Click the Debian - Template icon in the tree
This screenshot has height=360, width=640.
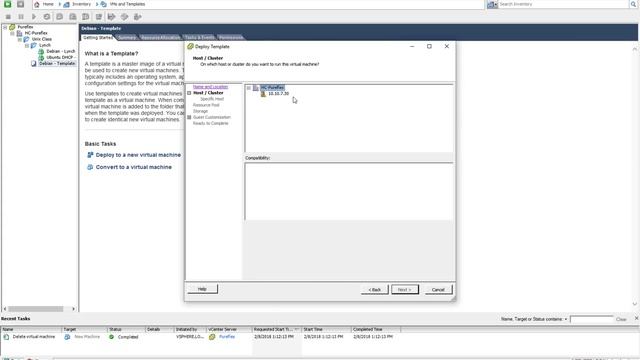34,64
